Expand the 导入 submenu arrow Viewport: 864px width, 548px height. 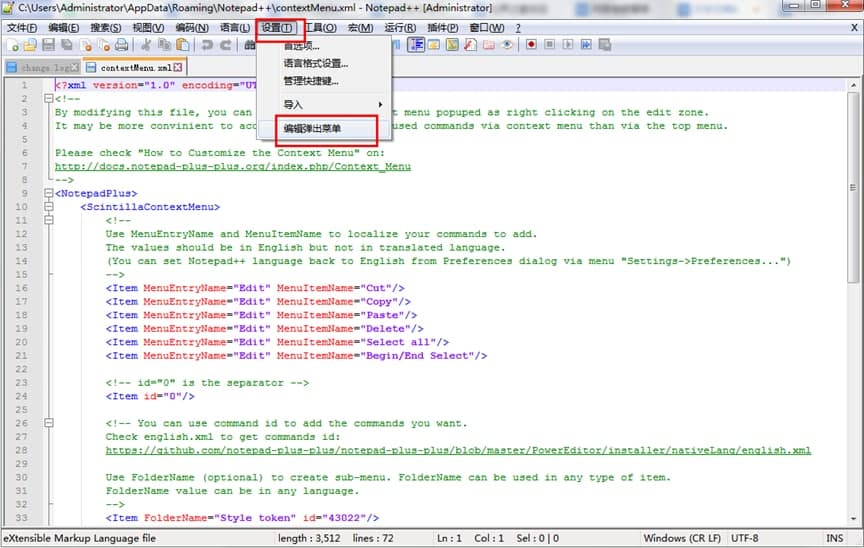[x=379, y=105]
